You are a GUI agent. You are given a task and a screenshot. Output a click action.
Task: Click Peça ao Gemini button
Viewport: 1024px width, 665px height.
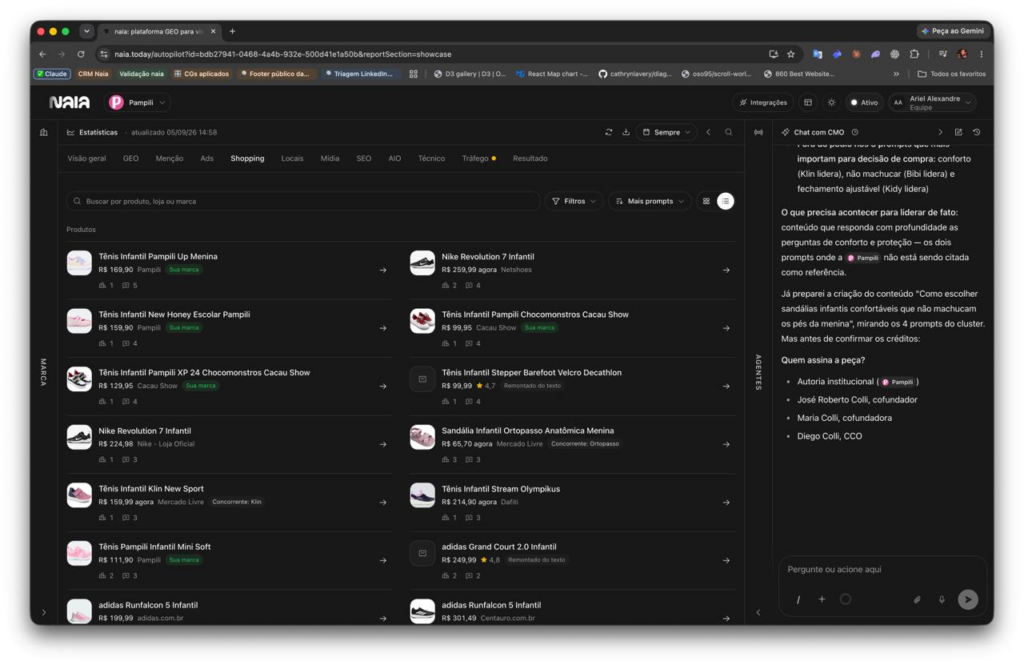click(x=952, y=31)
